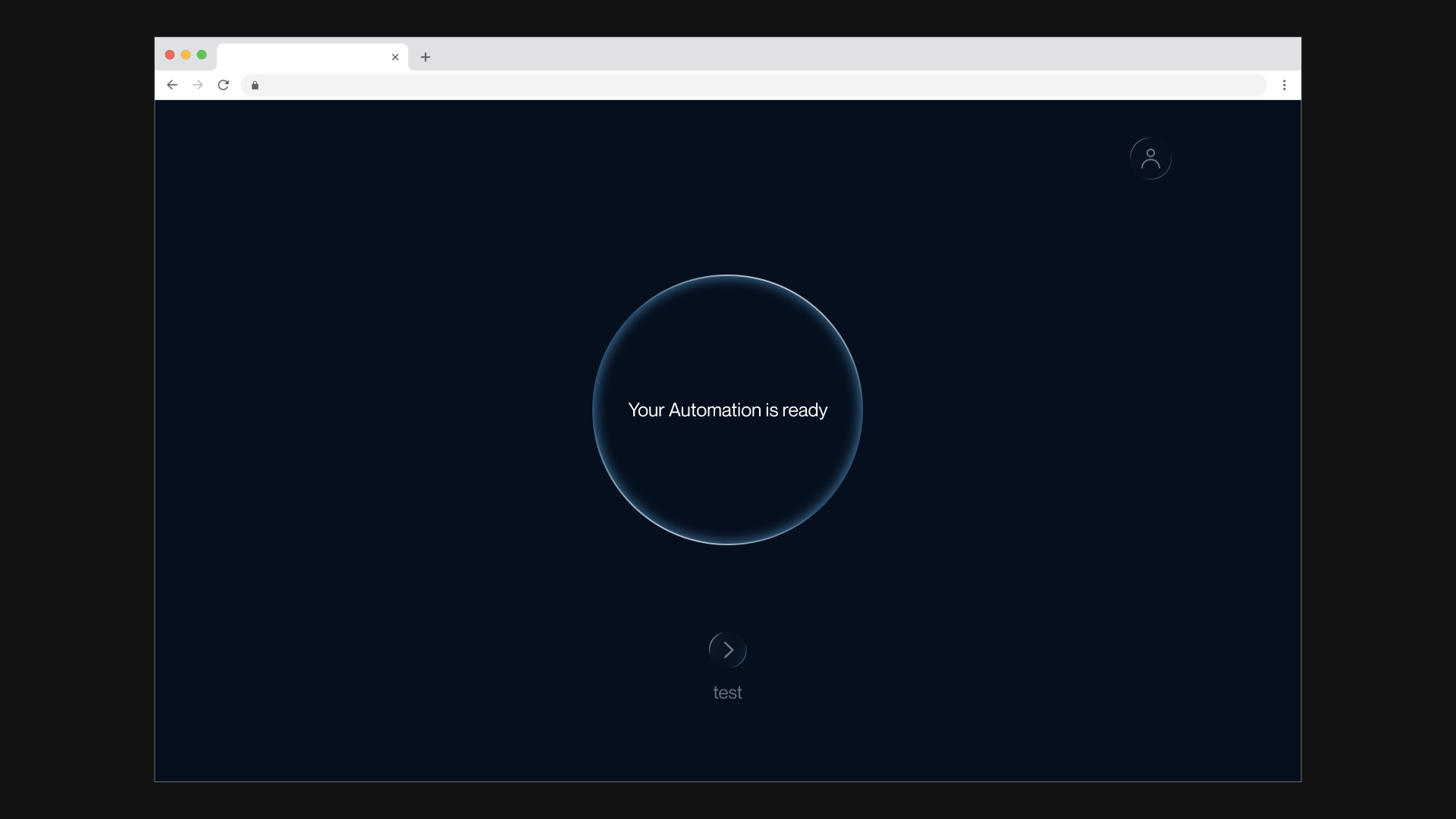This screenshot has height=819, width=1456.
Task: Open a new tab with plus icon
Action: point(425,57)
